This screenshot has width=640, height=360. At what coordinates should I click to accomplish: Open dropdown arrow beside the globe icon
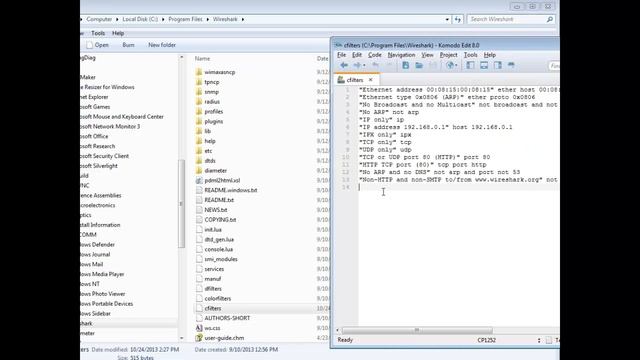(x=456, y=66)
